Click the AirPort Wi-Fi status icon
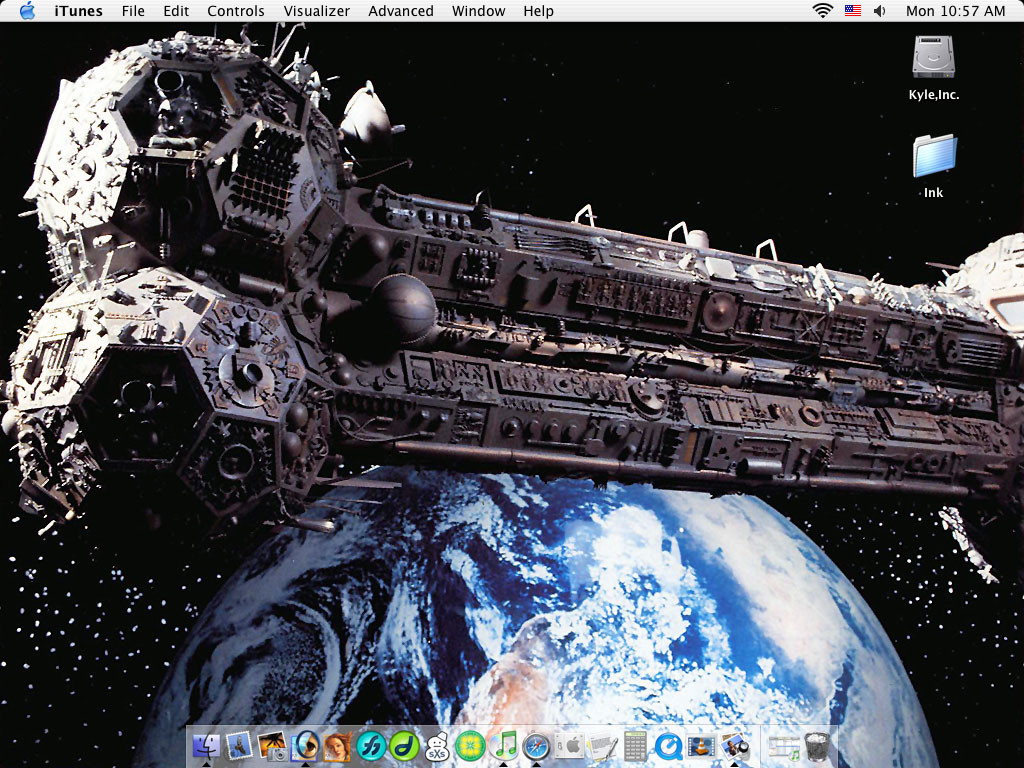The image size is (1024, 768). 822,10
